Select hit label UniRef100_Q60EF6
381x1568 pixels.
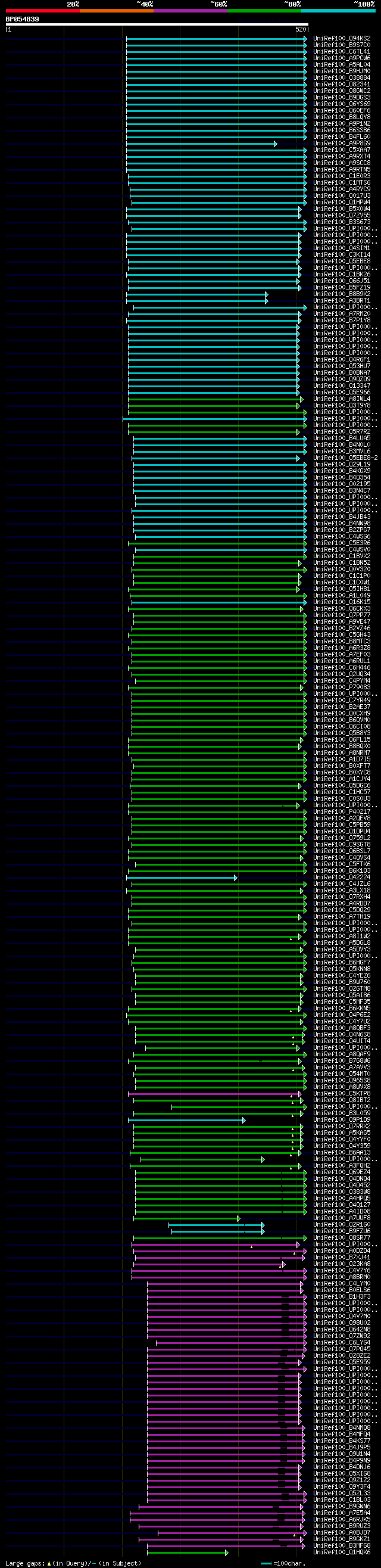[342, 111]
